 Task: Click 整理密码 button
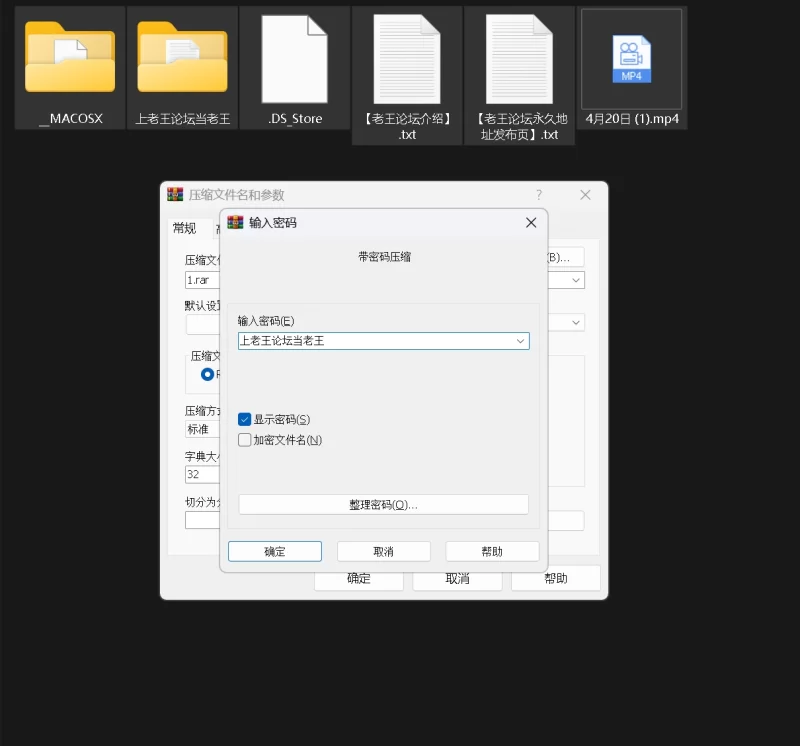click(x=383, y=505)
